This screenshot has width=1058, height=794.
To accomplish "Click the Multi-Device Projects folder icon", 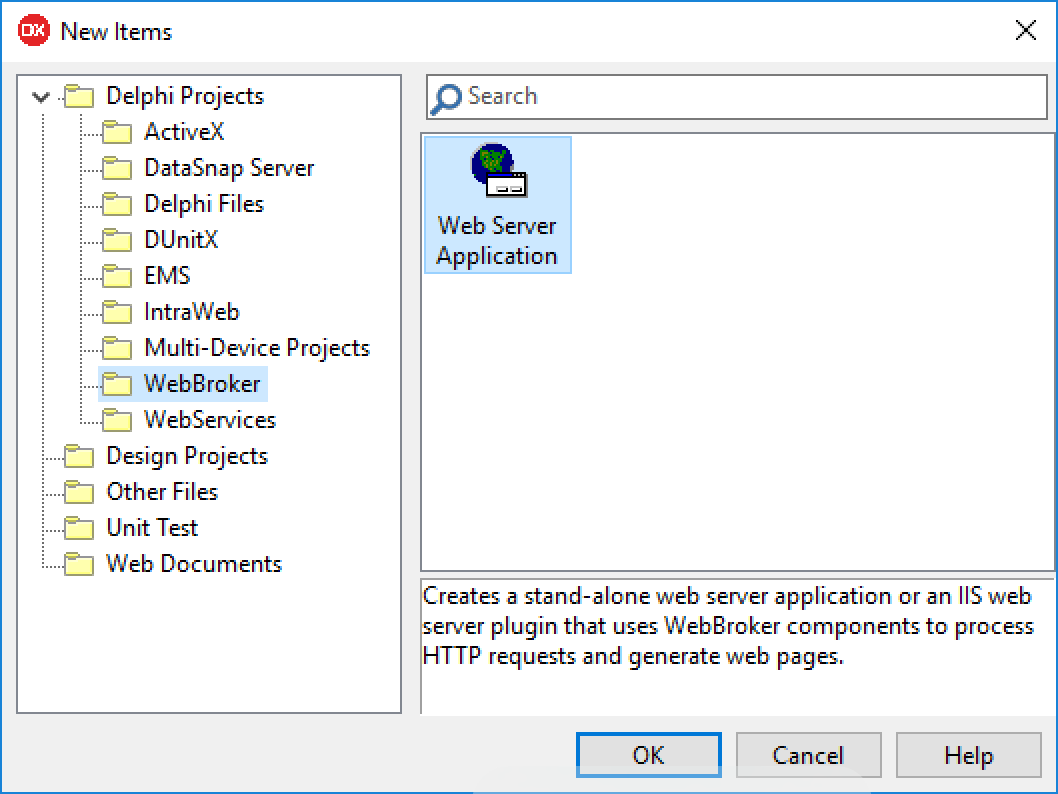I will pyautogui.click(x=117, y=348).
